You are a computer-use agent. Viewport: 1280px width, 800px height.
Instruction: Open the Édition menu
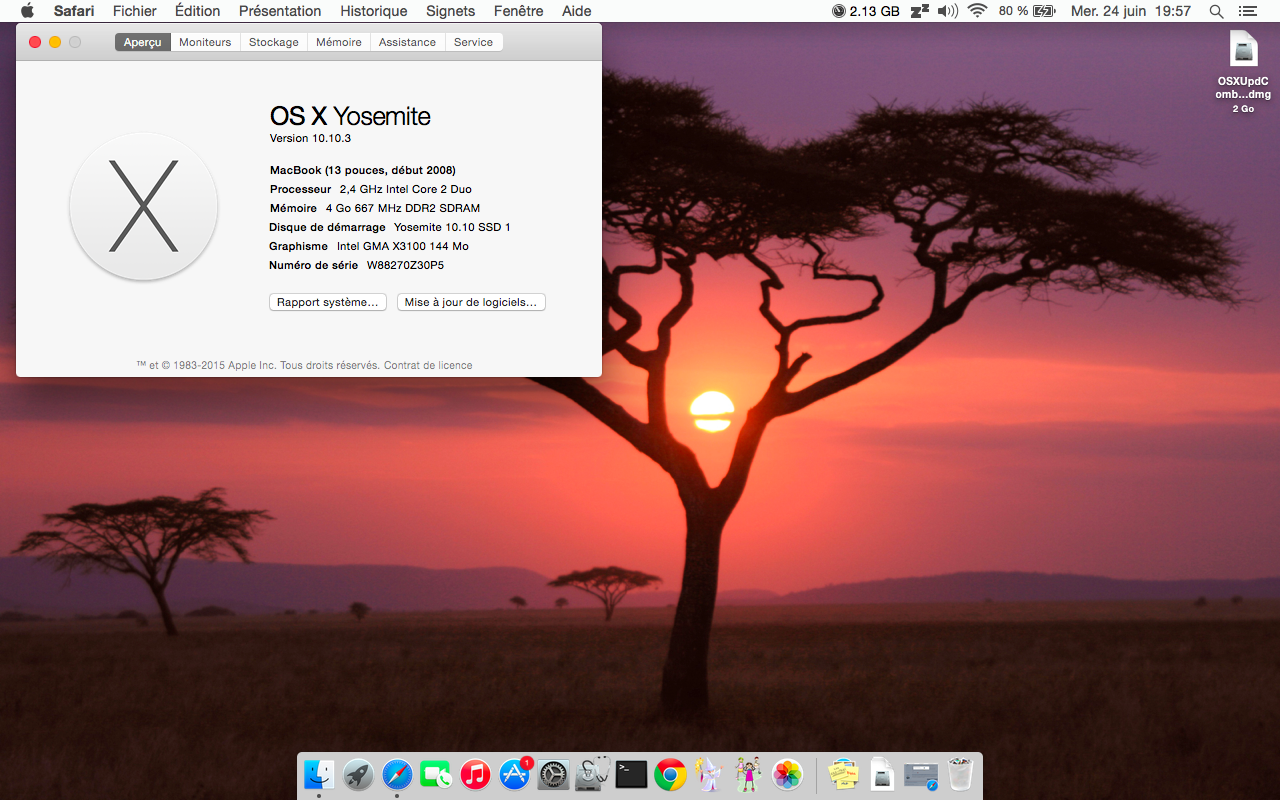point(197,11)
